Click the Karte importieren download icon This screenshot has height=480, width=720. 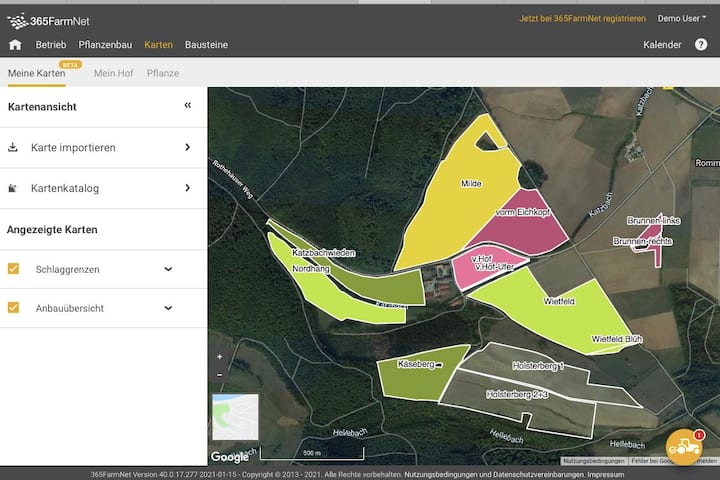[13, 147]
